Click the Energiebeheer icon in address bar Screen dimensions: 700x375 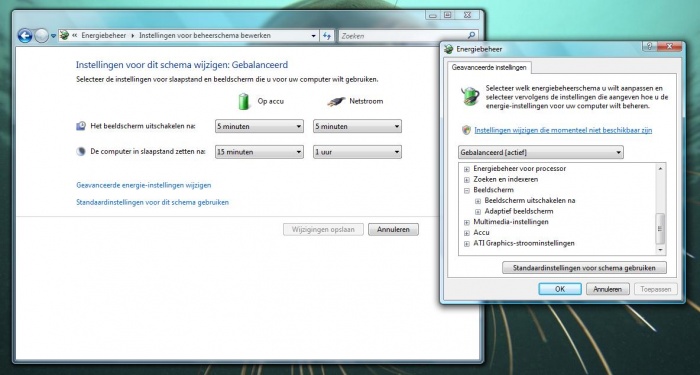click(64, 36)
